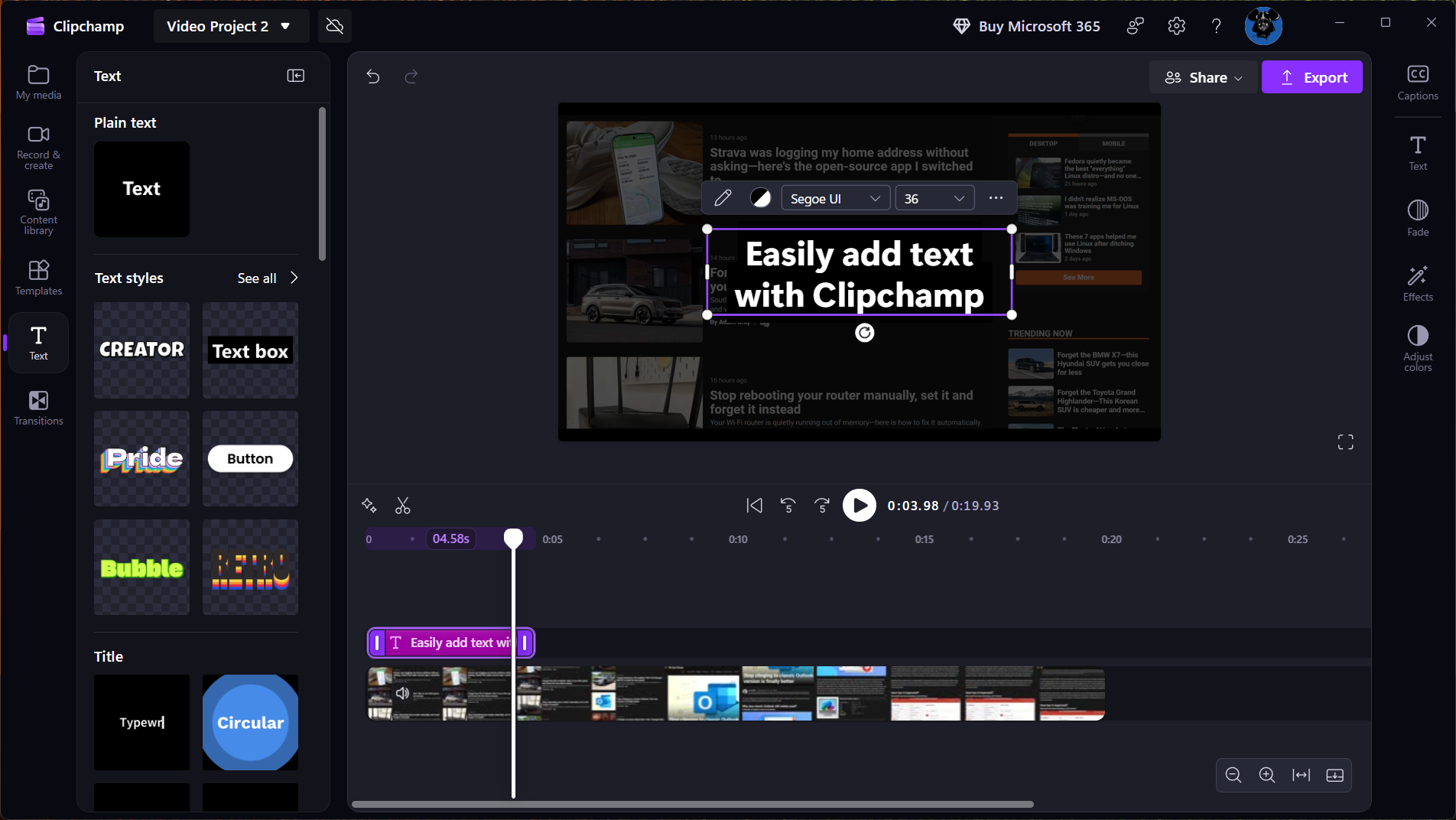Open the user profile avatar
Screen dimensions: 1456x820
pyautogui.click(x=1263, y=26)
